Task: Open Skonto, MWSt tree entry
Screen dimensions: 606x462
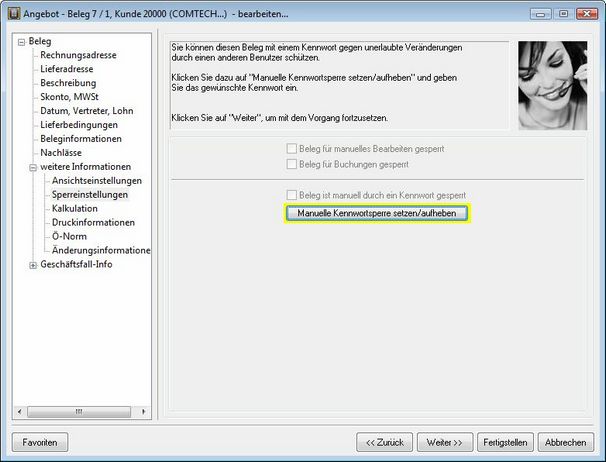Action: (x=73, y=96)
